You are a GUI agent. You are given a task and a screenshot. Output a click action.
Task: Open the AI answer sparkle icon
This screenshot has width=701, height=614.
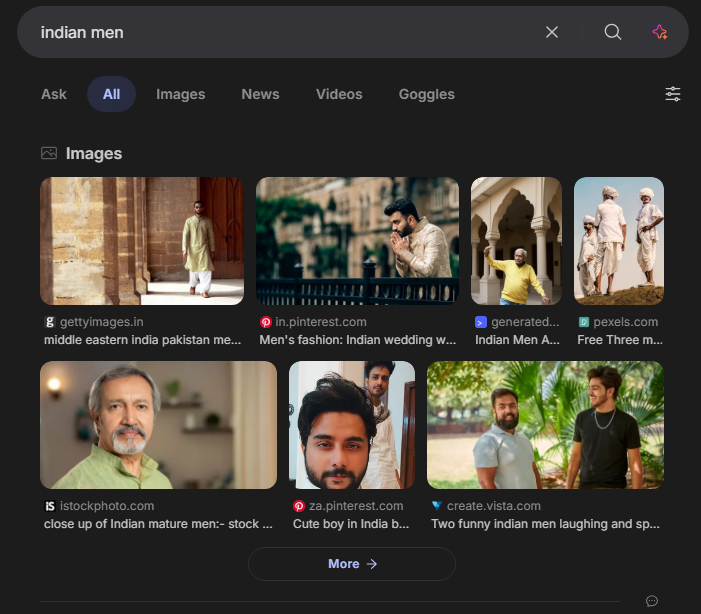pos(659,32)
